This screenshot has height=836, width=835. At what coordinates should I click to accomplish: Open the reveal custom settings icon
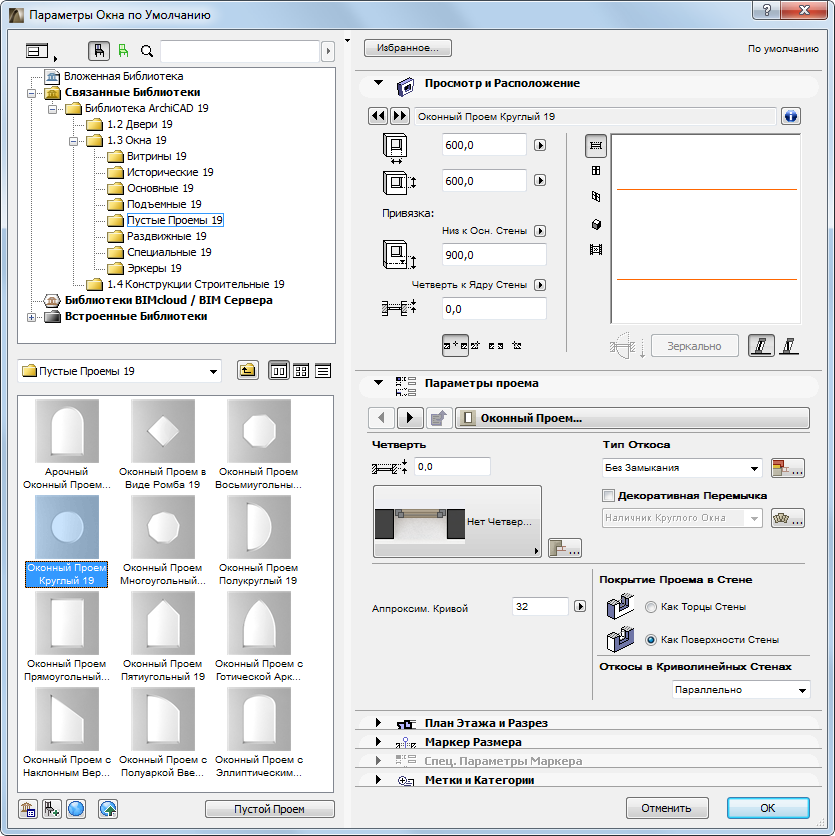pos(565,548)
